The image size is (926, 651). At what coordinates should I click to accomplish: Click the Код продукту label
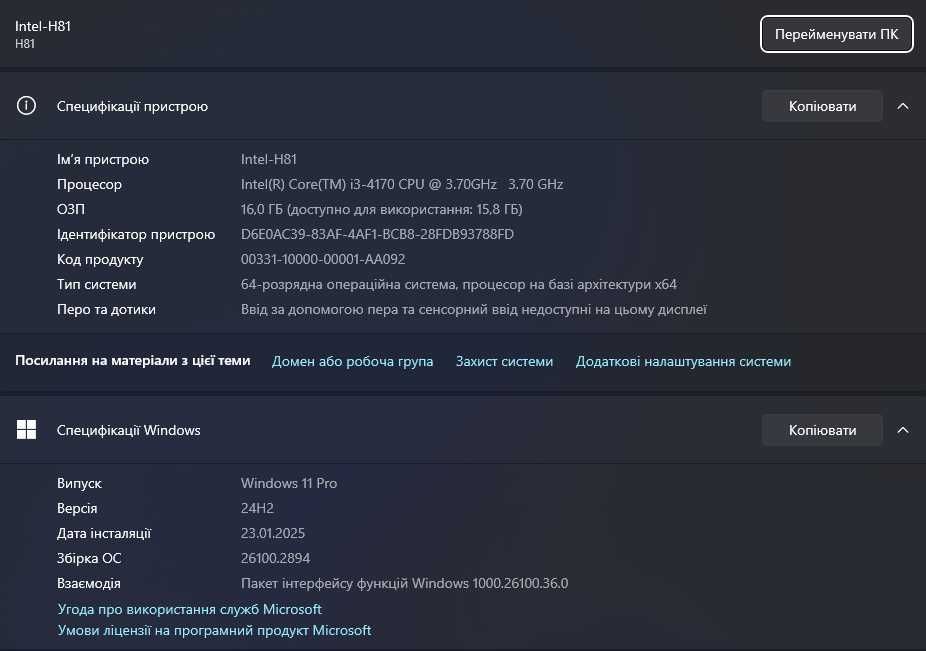point(100,259)
